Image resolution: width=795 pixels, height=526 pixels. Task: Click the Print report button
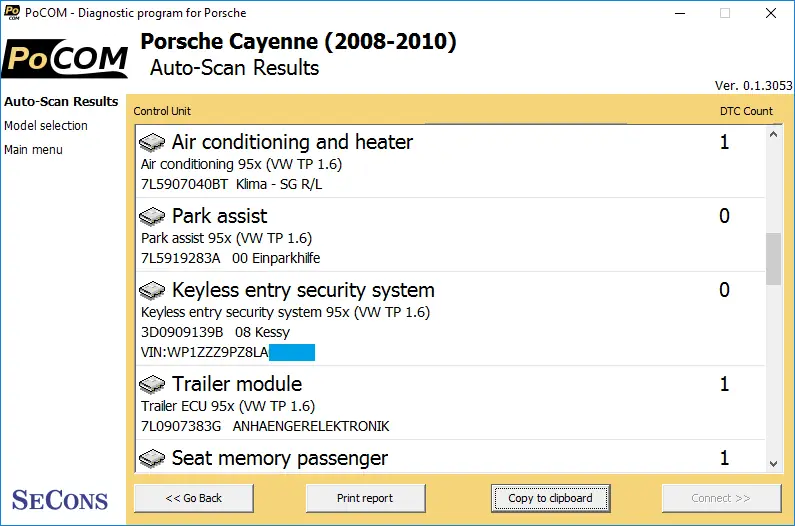(x=365, y=498)
